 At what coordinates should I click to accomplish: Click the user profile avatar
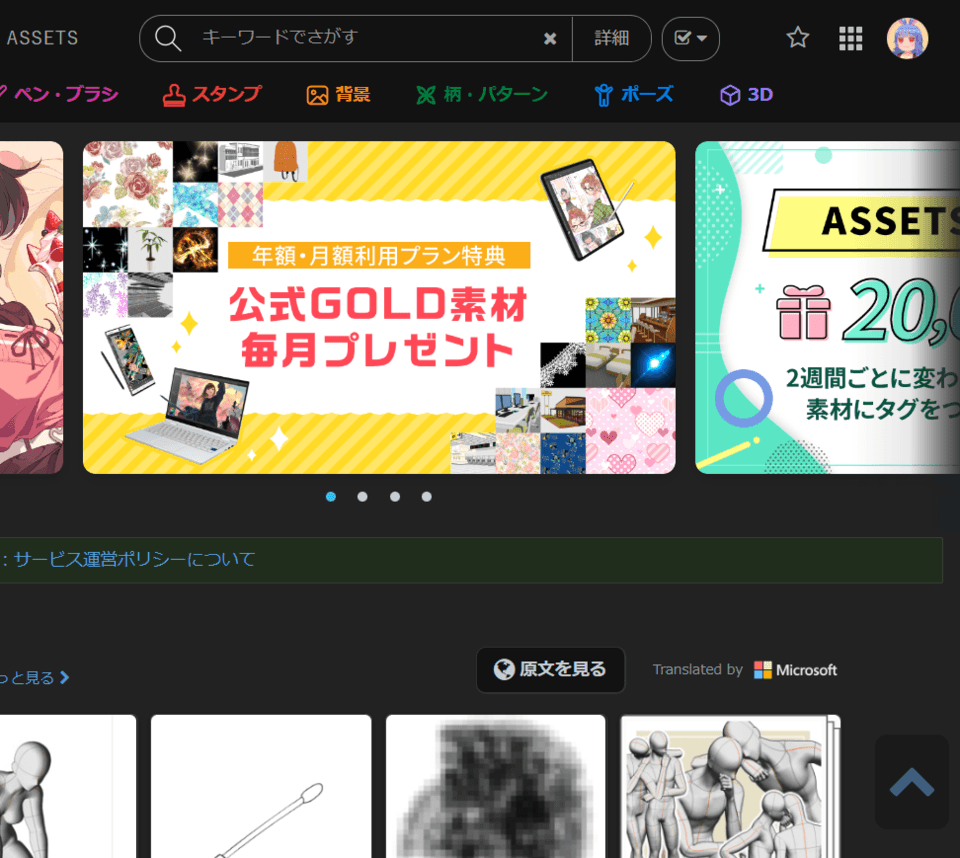click(x=907, y=38)
